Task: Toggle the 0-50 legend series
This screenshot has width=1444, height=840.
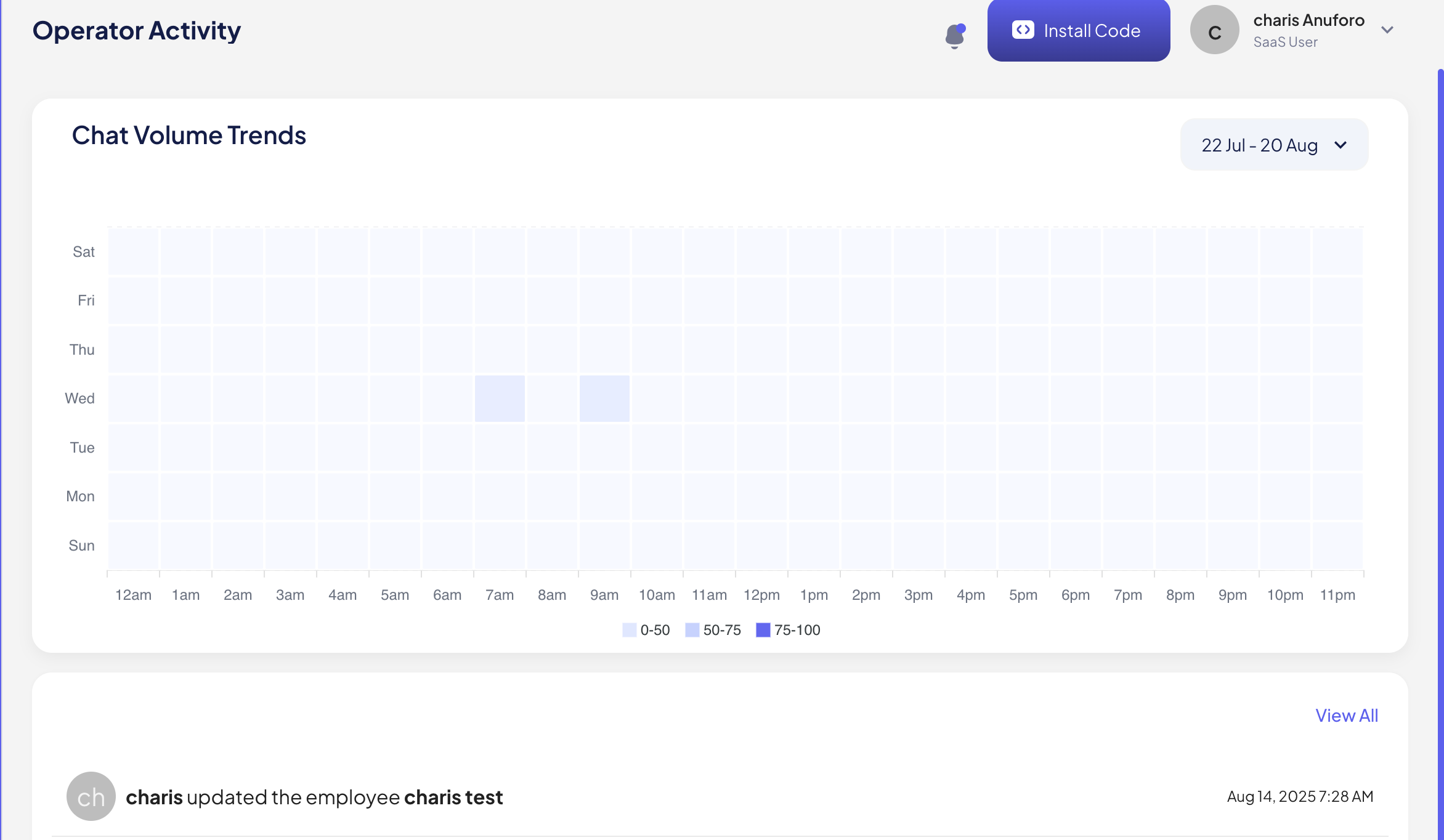Action: pos(654,630)
